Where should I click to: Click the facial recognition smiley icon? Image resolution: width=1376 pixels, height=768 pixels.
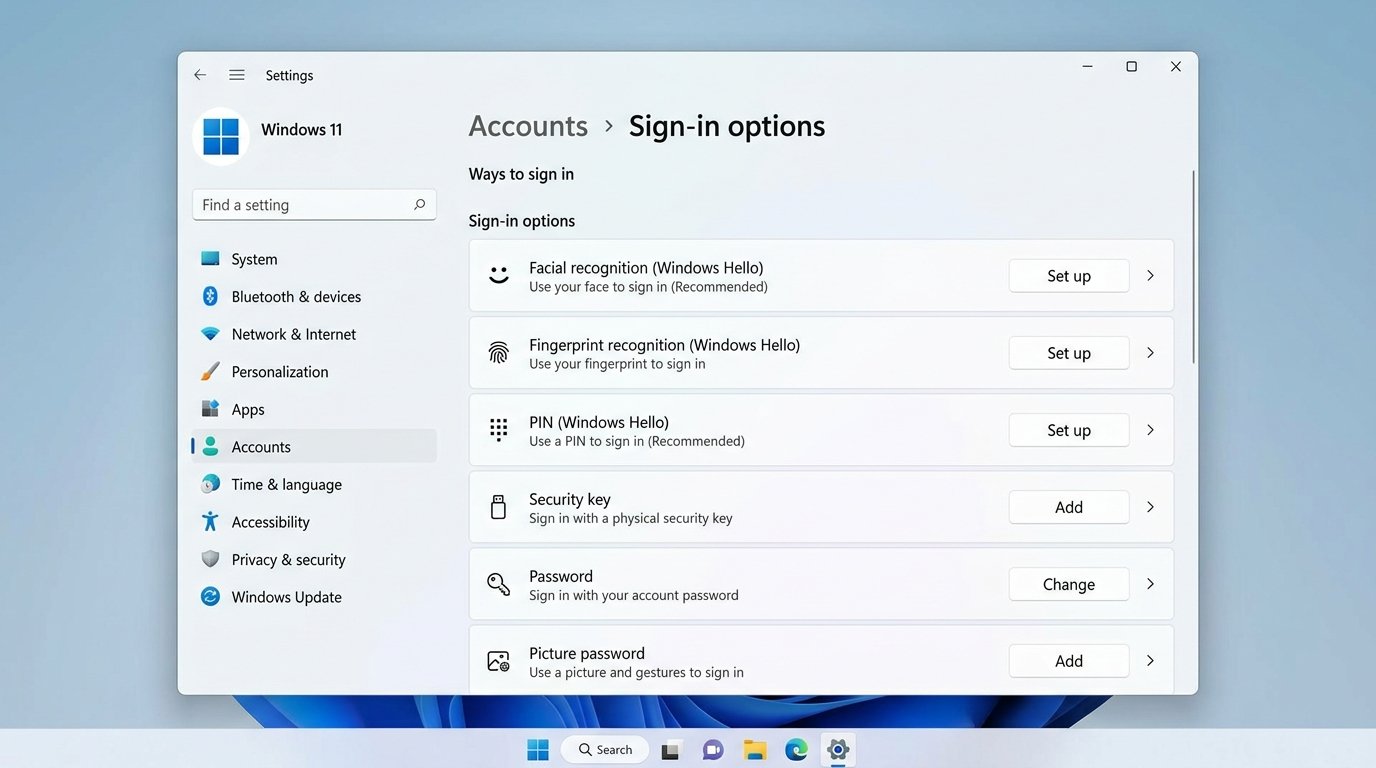[499, 275]
